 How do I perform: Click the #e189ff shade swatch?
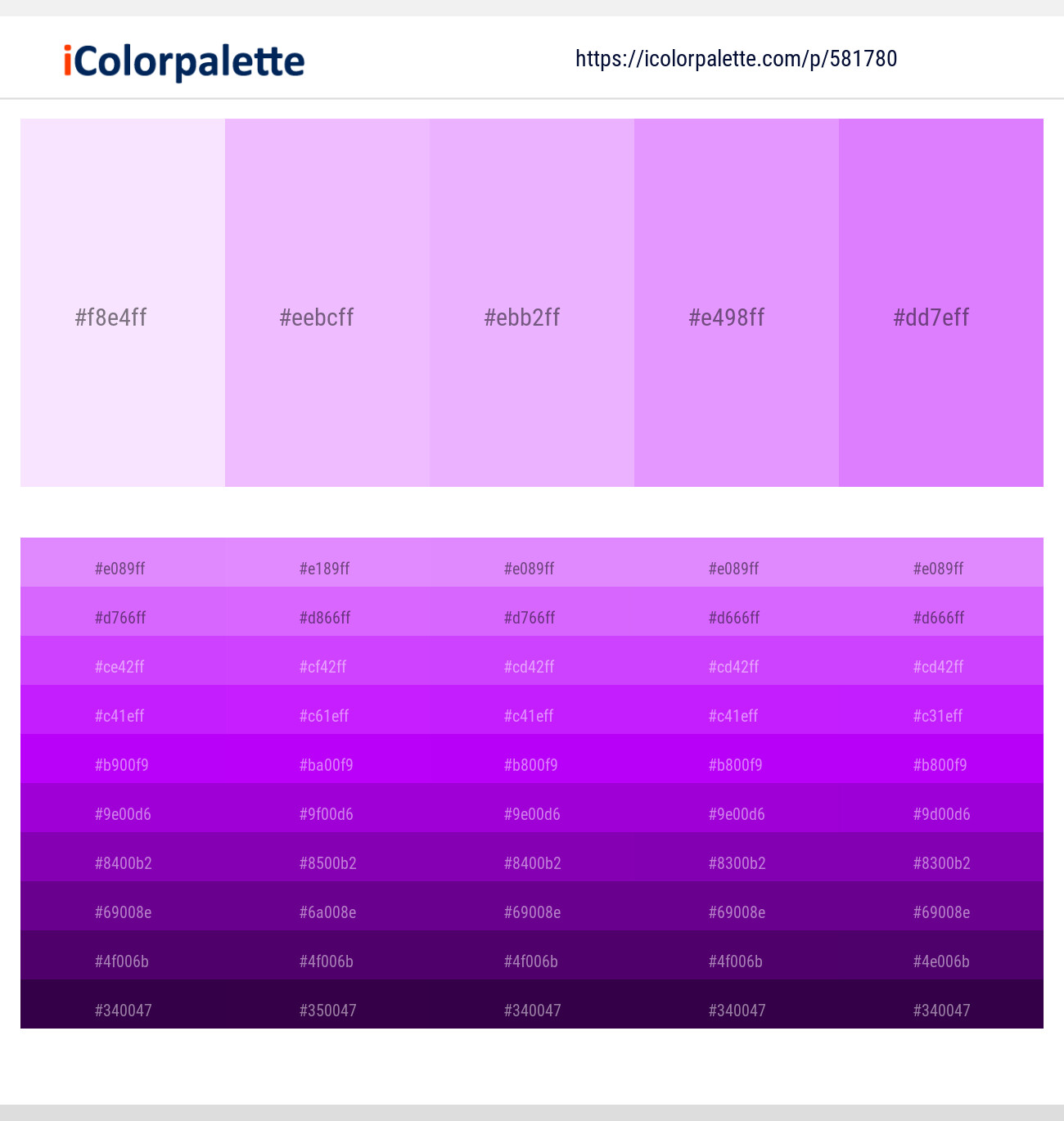click(324, 568)
